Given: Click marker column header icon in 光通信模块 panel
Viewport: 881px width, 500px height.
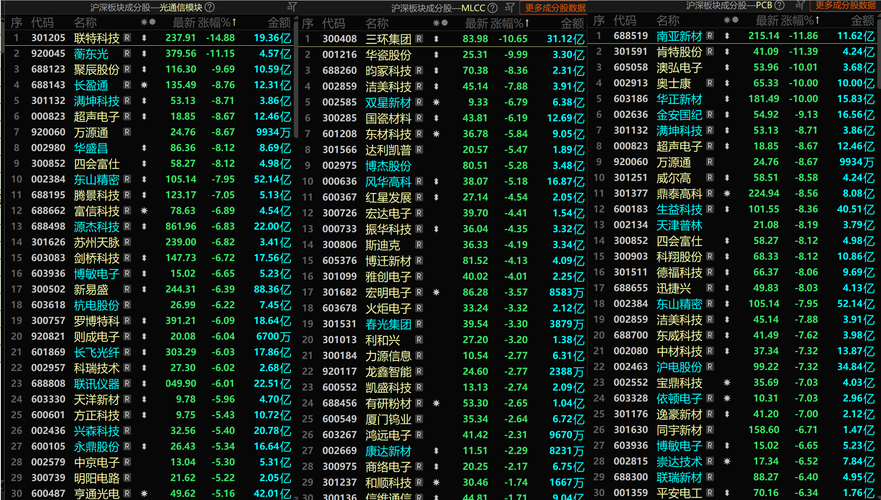Looking at the screenshot, I should point(148,22).
